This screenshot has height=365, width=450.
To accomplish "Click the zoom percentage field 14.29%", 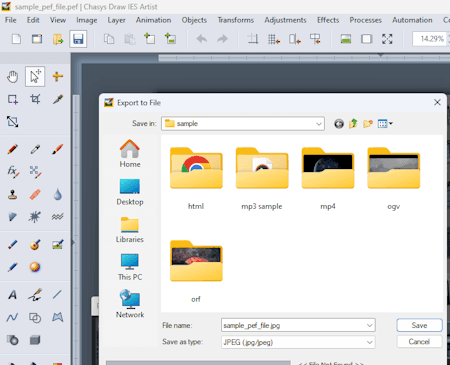I will pos(431,39).
